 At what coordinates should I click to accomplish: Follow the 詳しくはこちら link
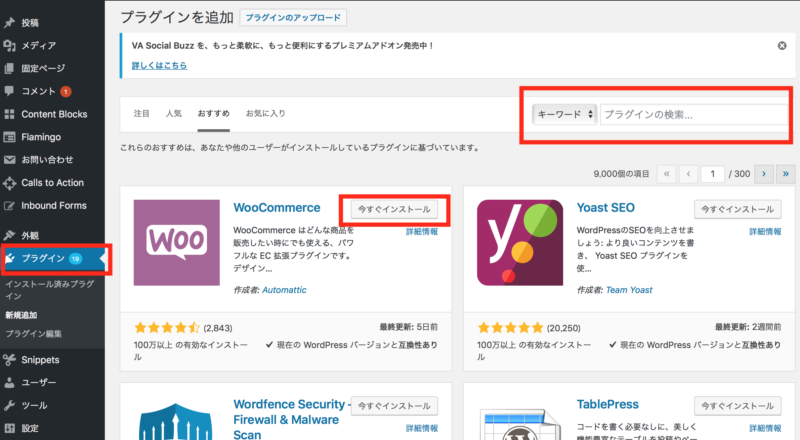(x=159, y=65)
